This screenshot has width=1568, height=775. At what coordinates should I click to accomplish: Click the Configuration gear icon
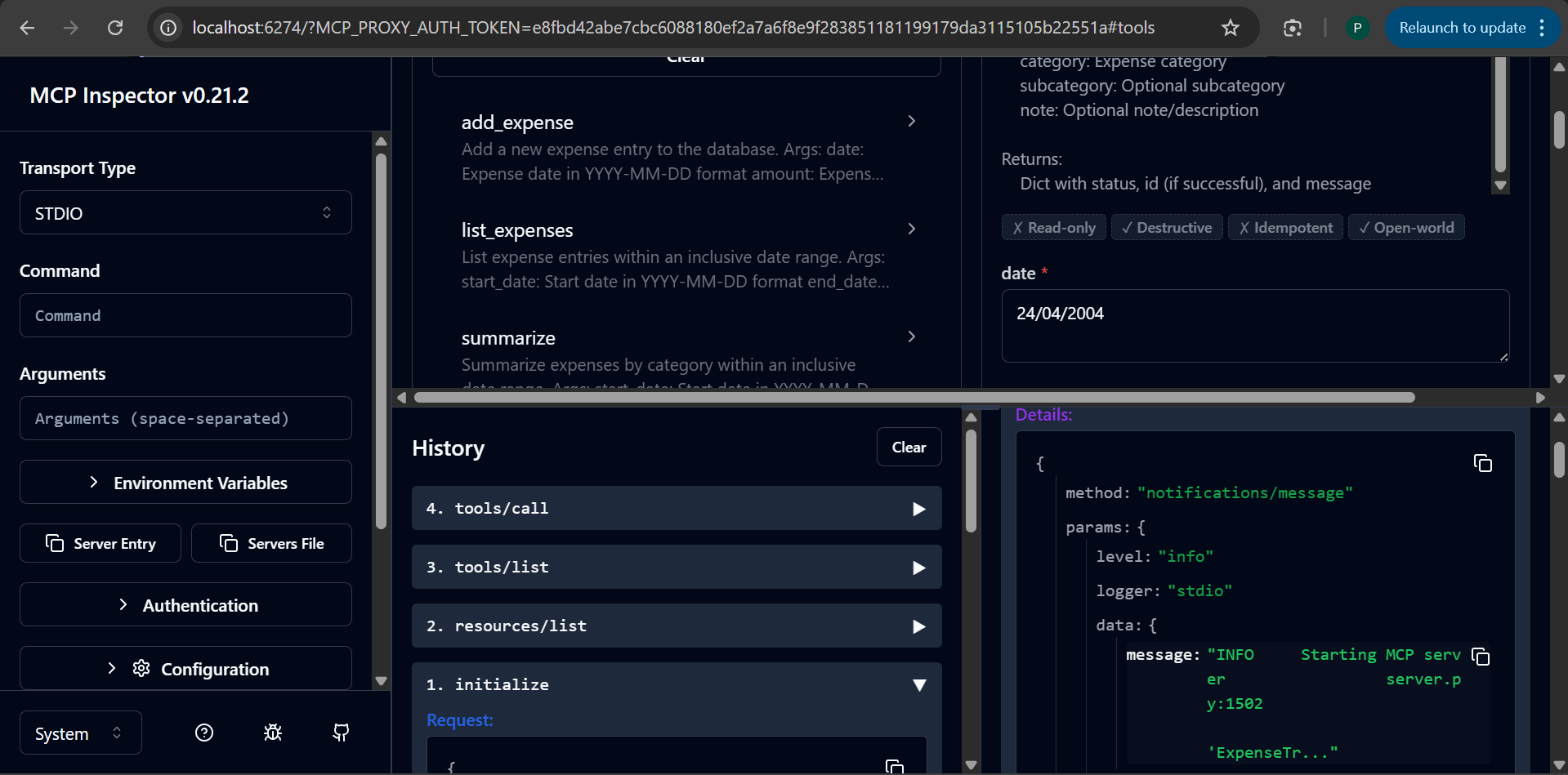point(141,668)
